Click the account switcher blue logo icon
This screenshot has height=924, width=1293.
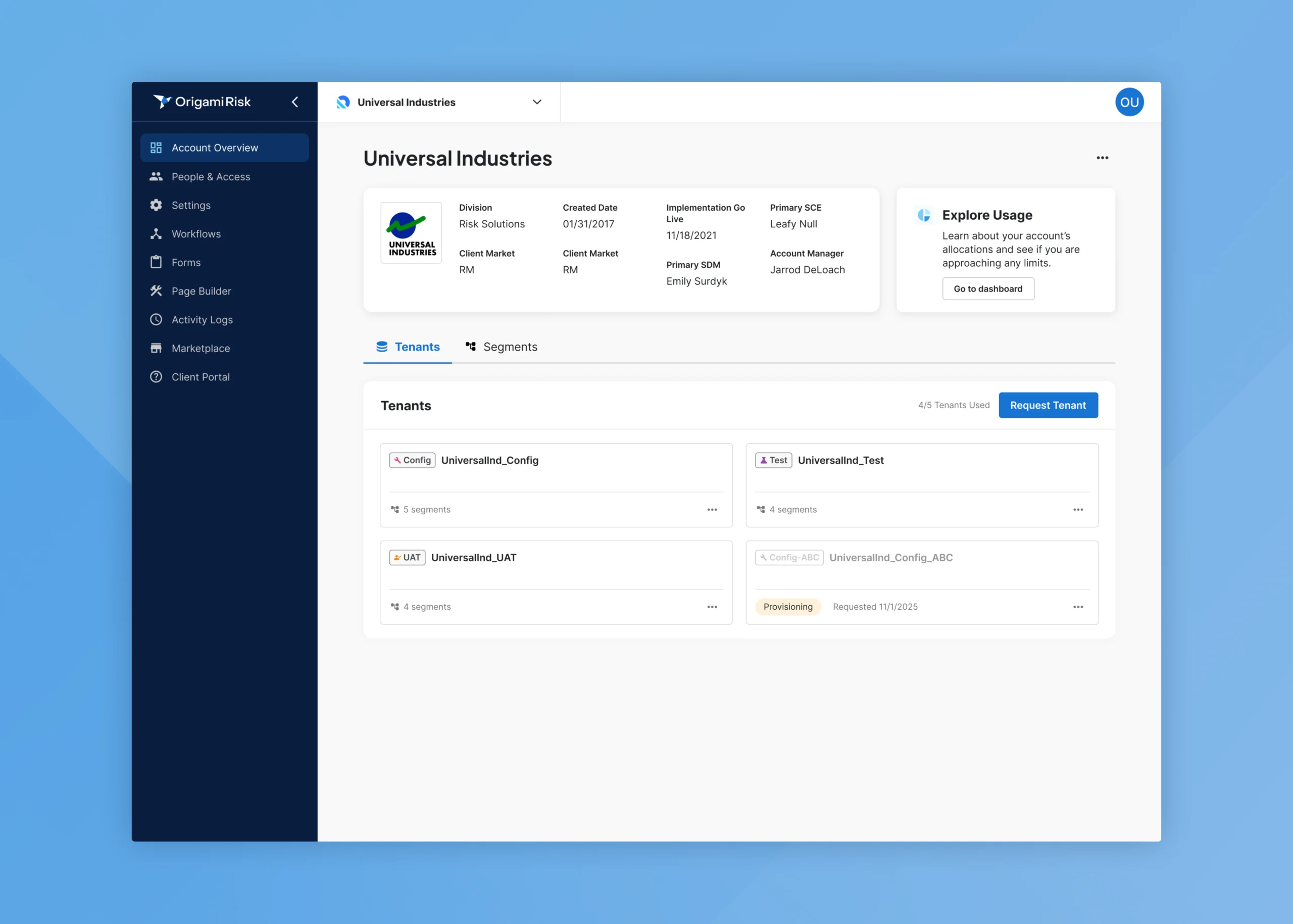(x=343, y=103)
